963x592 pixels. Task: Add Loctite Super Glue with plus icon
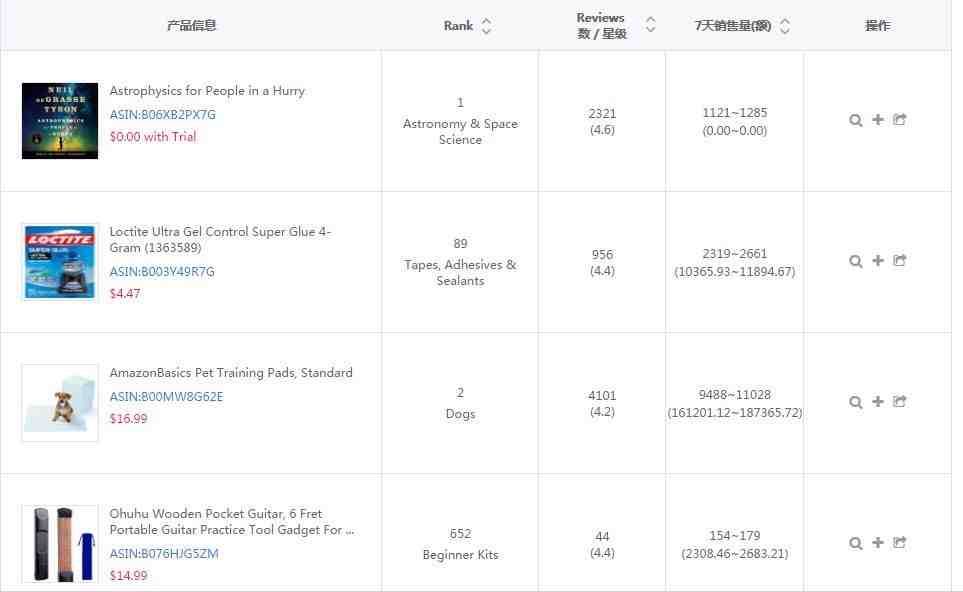[x=878, y=261]
